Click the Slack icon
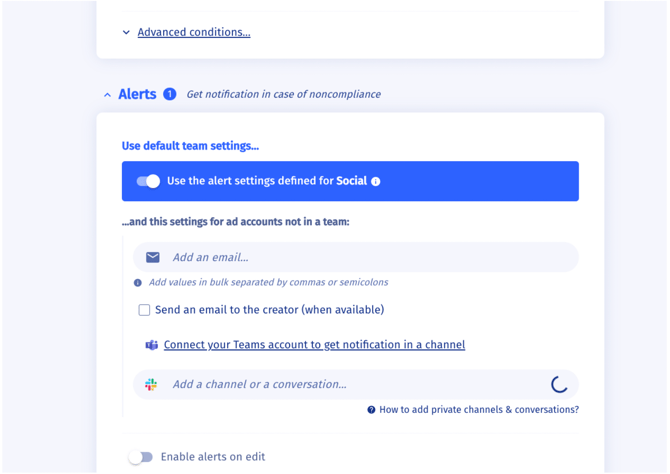This screenshot has height=474, width=670. [151, 384]
